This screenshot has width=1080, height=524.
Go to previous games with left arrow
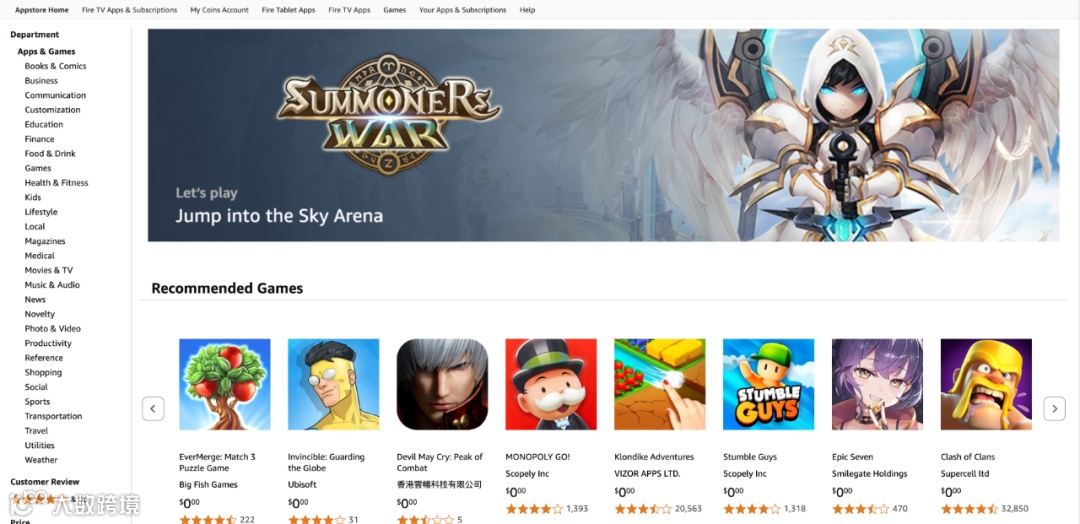(x=153, y=408)
